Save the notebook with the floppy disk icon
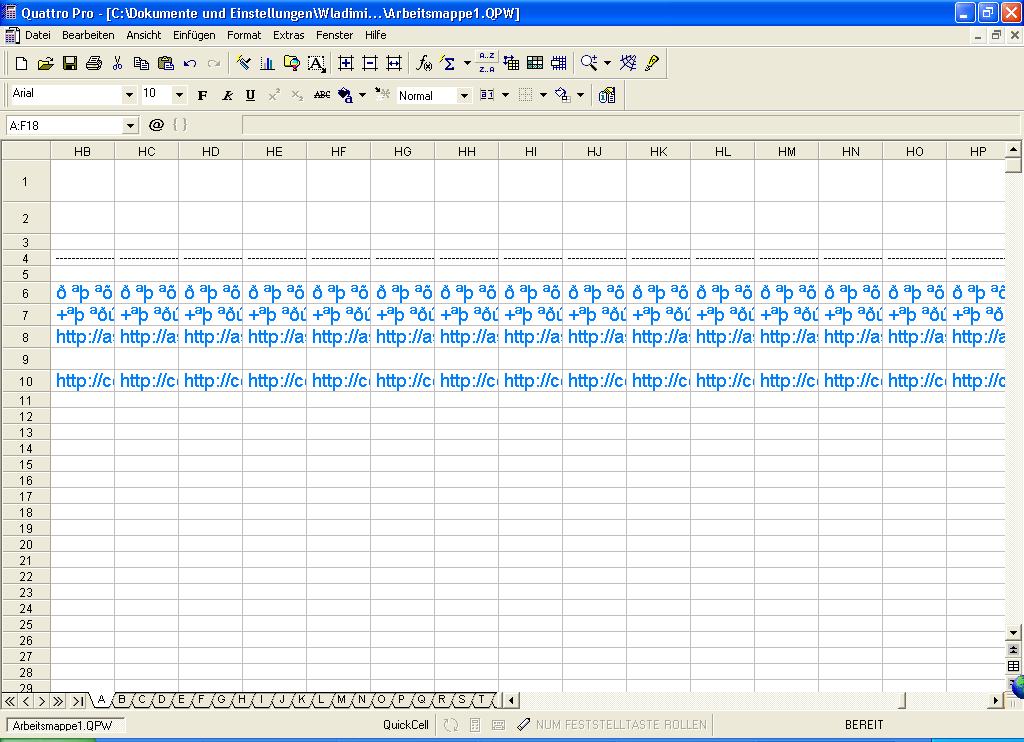Screen dimensions: 1024x742 70,63
